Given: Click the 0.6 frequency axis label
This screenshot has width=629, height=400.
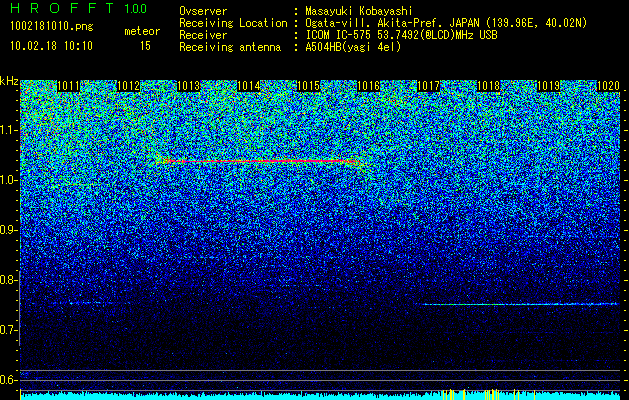Looking at the screenshot, I should pyautogui.click(x=8, y=380).
